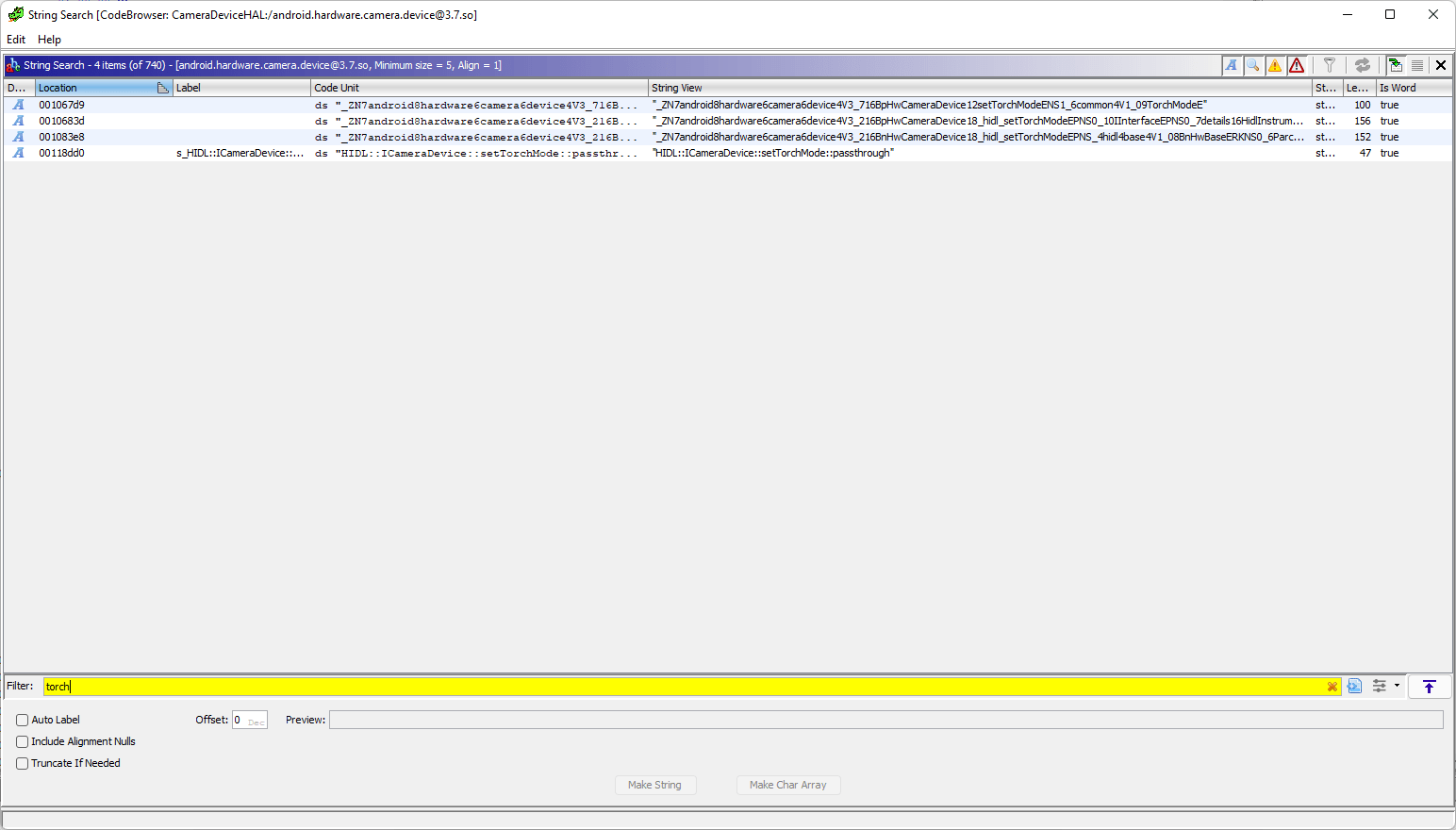
Task: Enable the Auto Label checkbox
Action: (23, 720)
